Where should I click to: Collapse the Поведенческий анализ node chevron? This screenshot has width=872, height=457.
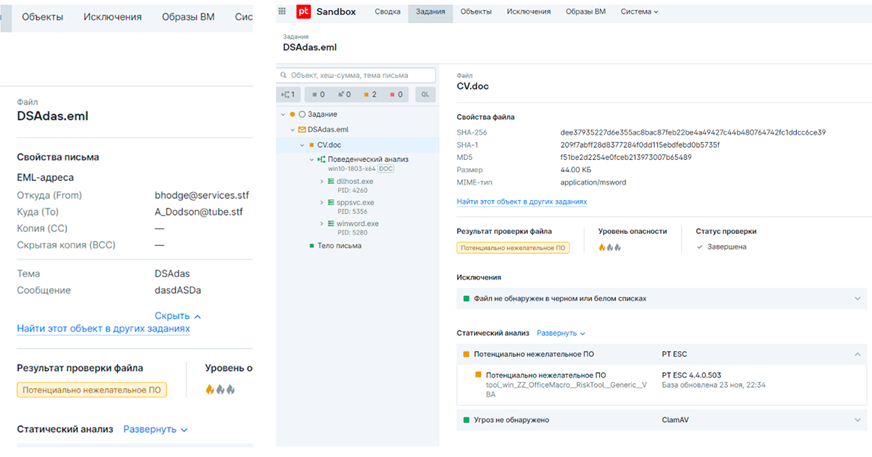click(x=311, y=159)
